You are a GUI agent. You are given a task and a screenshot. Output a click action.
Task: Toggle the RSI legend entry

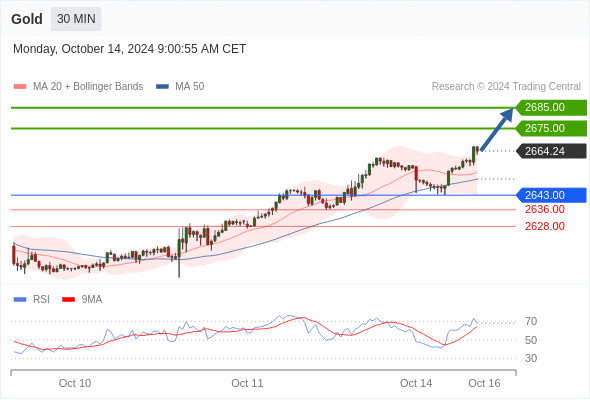[x=32, y=300]
